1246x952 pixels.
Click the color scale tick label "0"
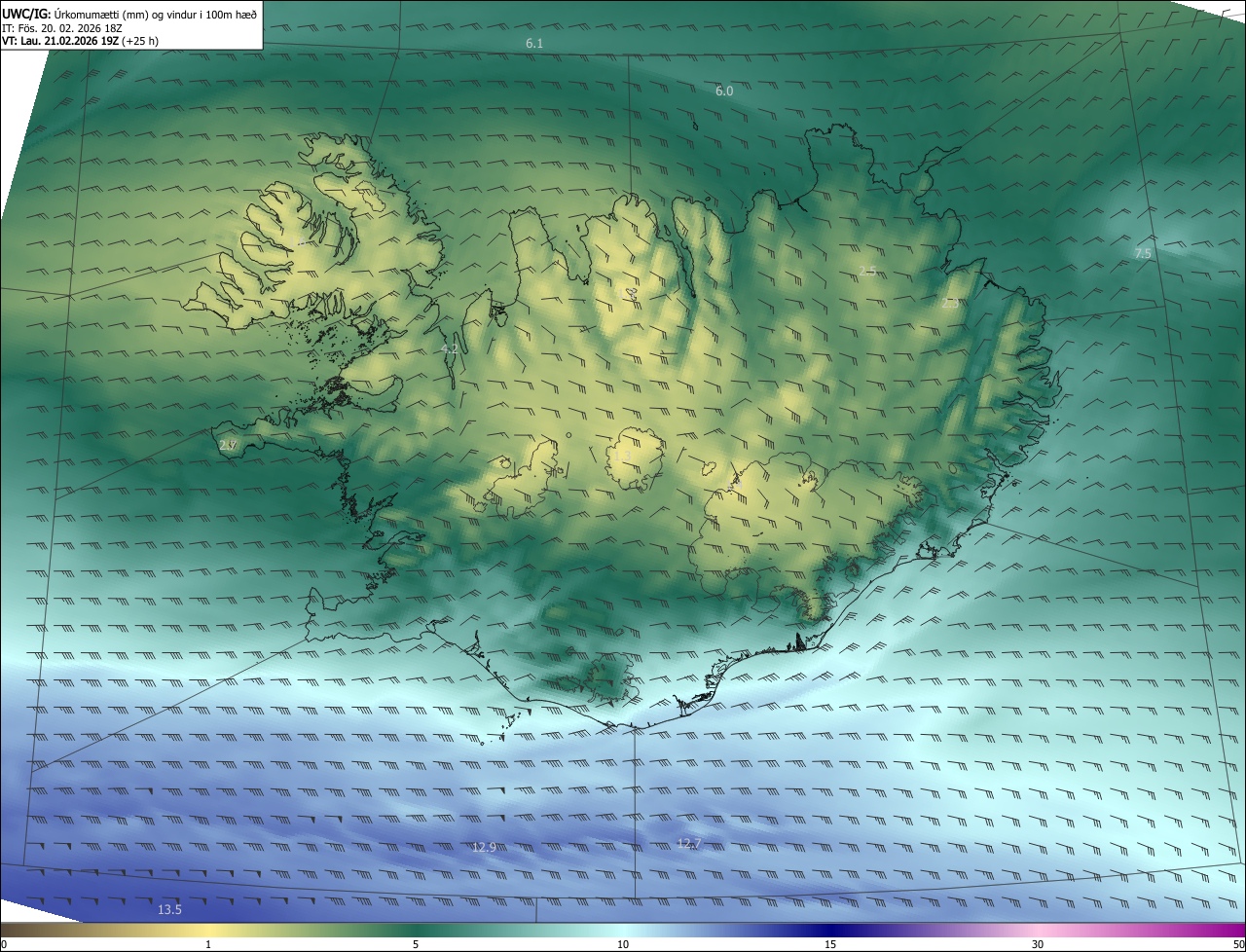pos(4,945)
